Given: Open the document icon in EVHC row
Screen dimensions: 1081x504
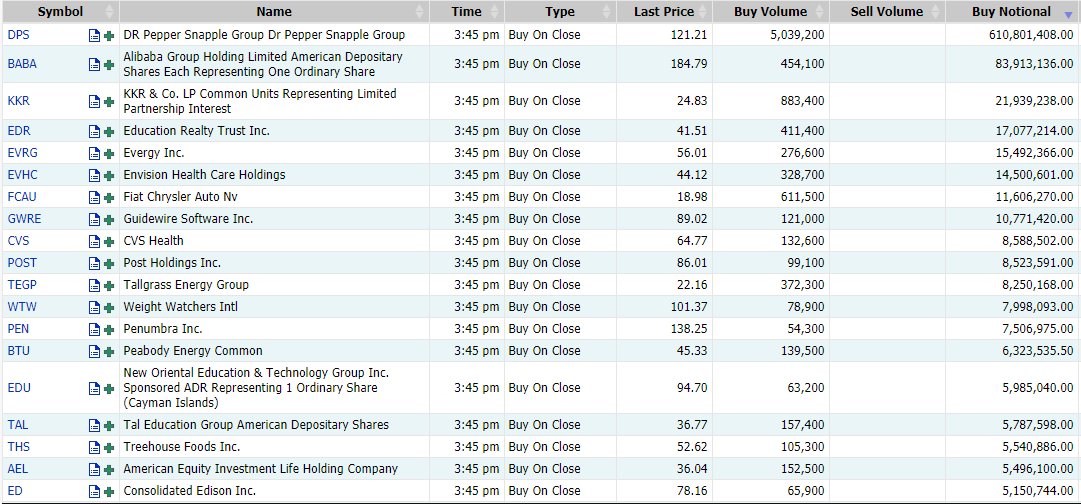Looking at the screenshot, I should click(94, 176).
